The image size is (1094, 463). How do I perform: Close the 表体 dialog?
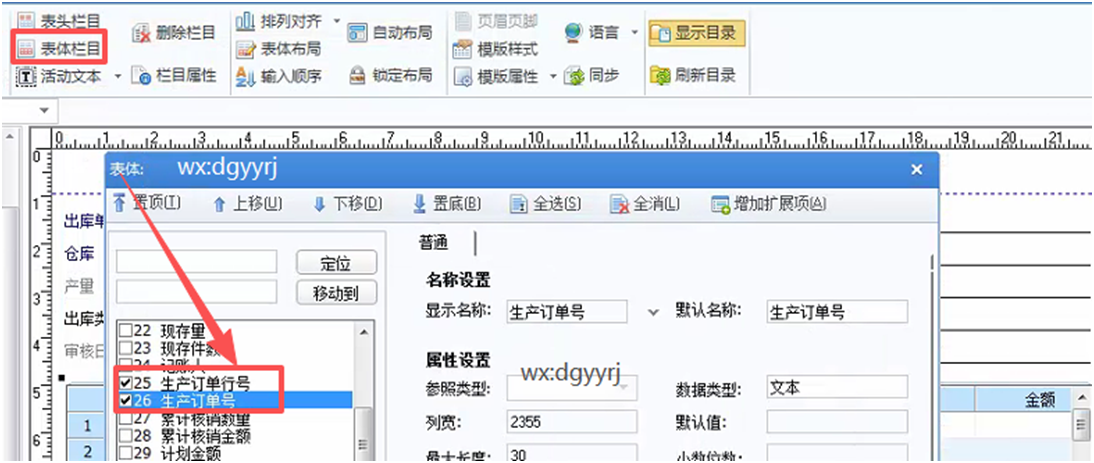(917, 169)
